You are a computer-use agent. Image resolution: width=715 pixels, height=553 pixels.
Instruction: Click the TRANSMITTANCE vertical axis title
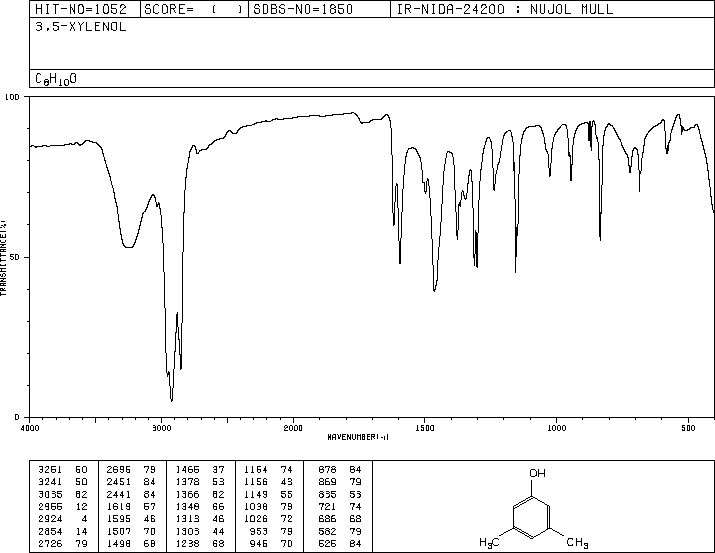[x=3, y=258]
